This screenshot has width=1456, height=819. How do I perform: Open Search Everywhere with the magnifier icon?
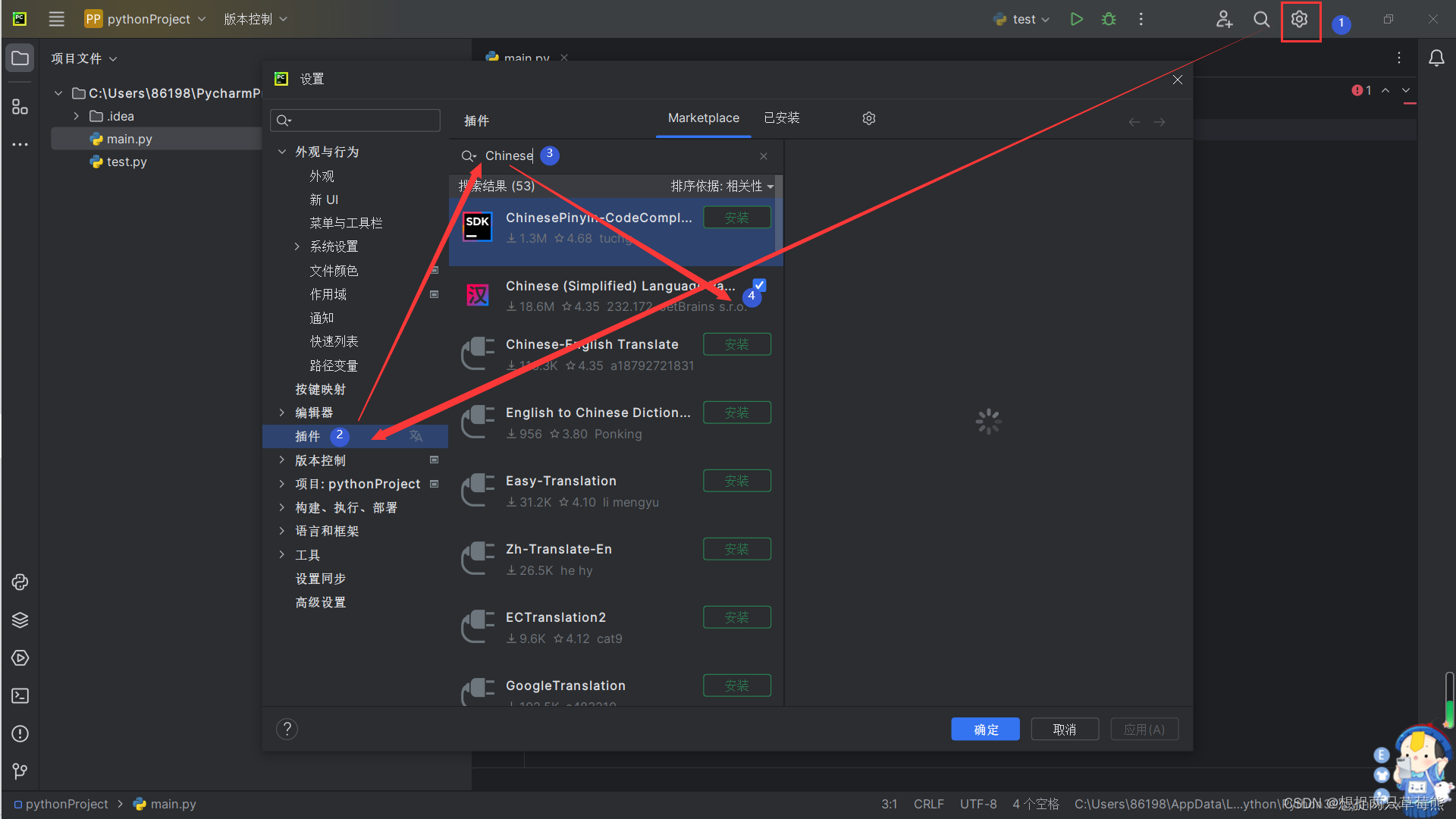tap(1261, 19)
